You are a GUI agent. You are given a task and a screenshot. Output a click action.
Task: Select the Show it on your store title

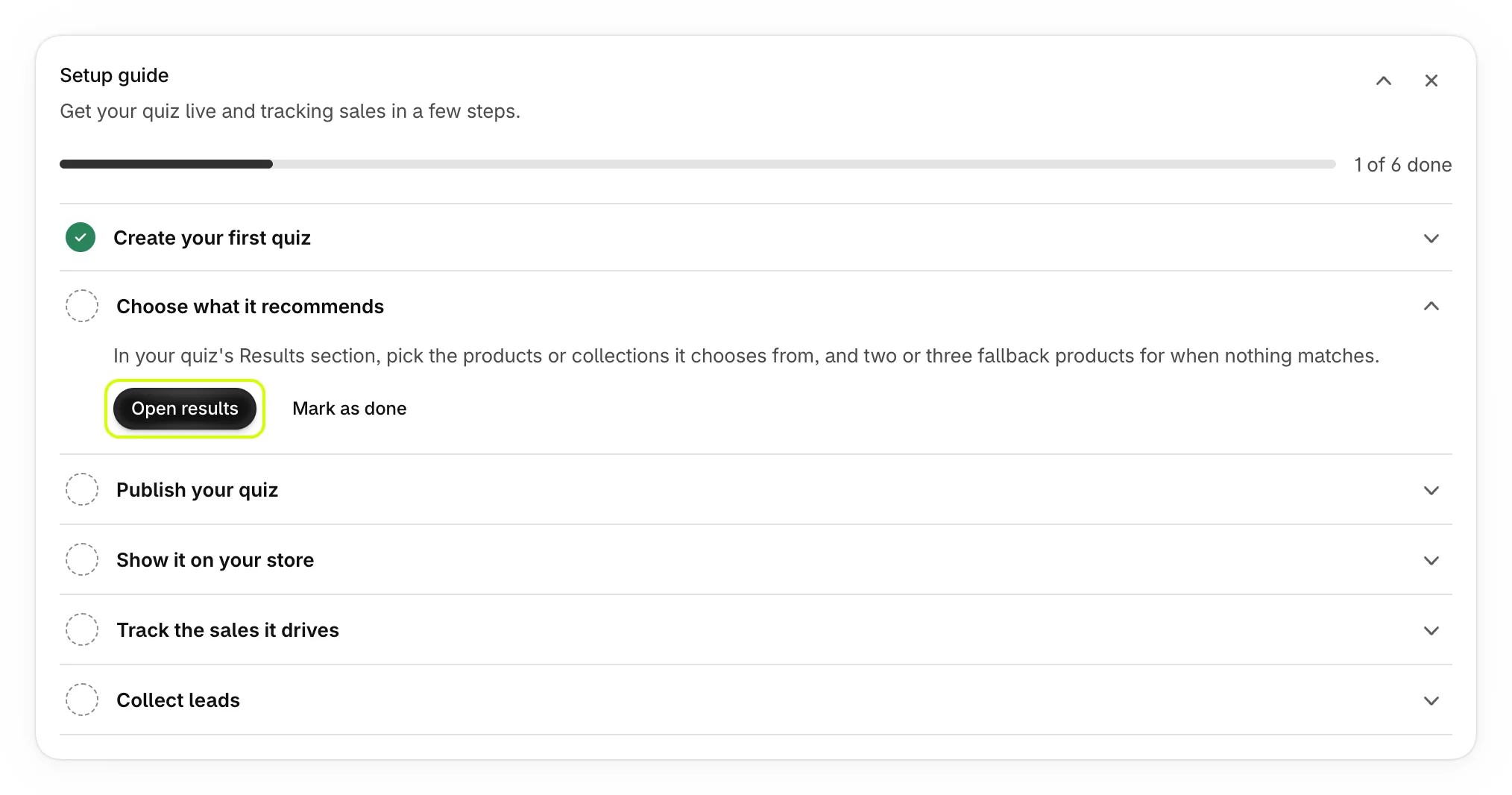tap(215, 560)
